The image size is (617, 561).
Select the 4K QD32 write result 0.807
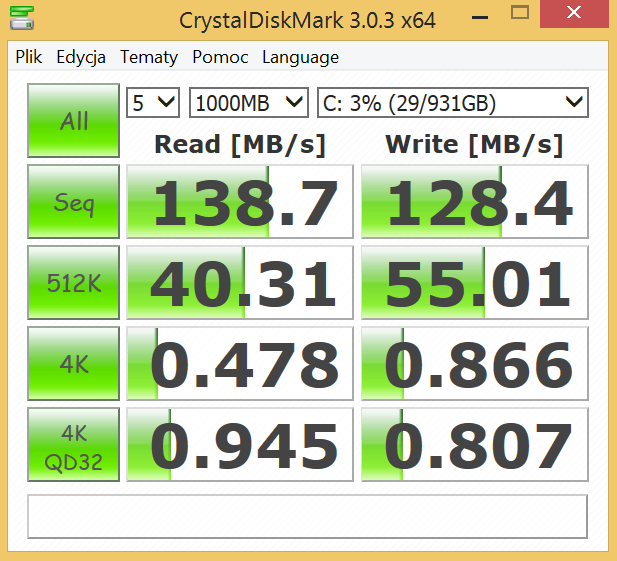[475, 445]
